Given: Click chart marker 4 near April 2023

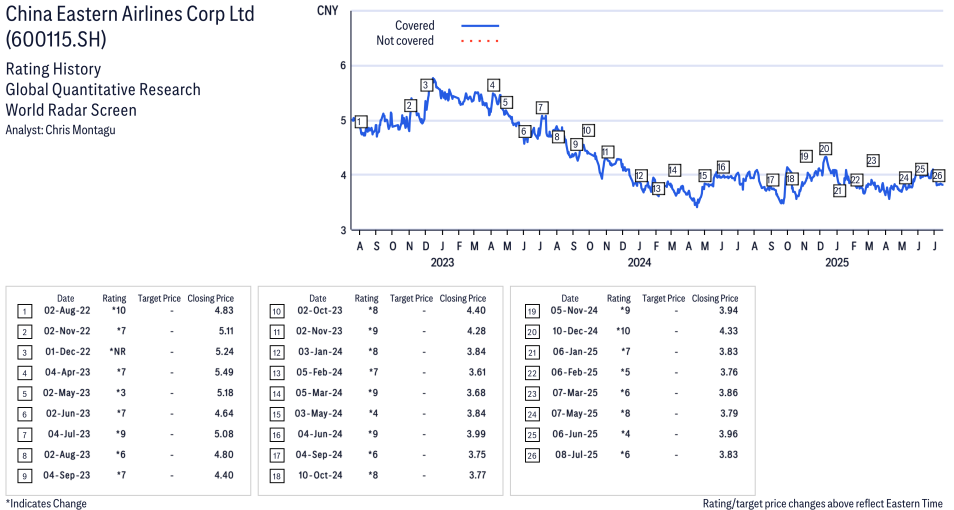Looking at the screenshot, I should click(493, 85).
